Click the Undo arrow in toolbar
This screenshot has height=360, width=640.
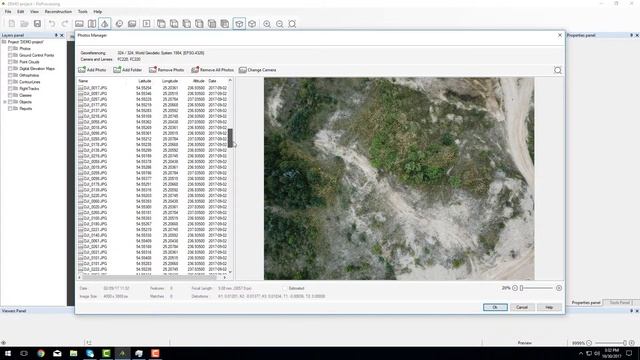(x=52, y=24)
